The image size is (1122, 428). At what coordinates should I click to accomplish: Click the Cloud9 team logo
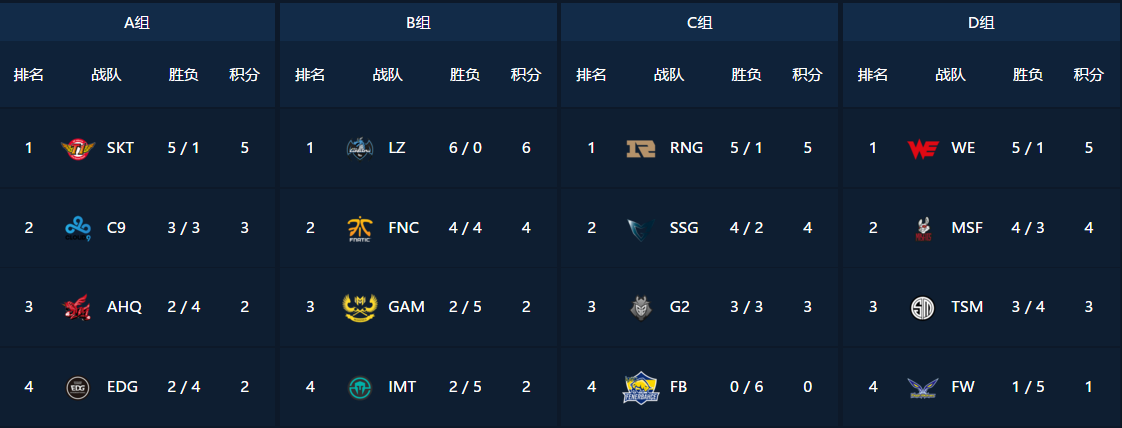click(77, 228)
